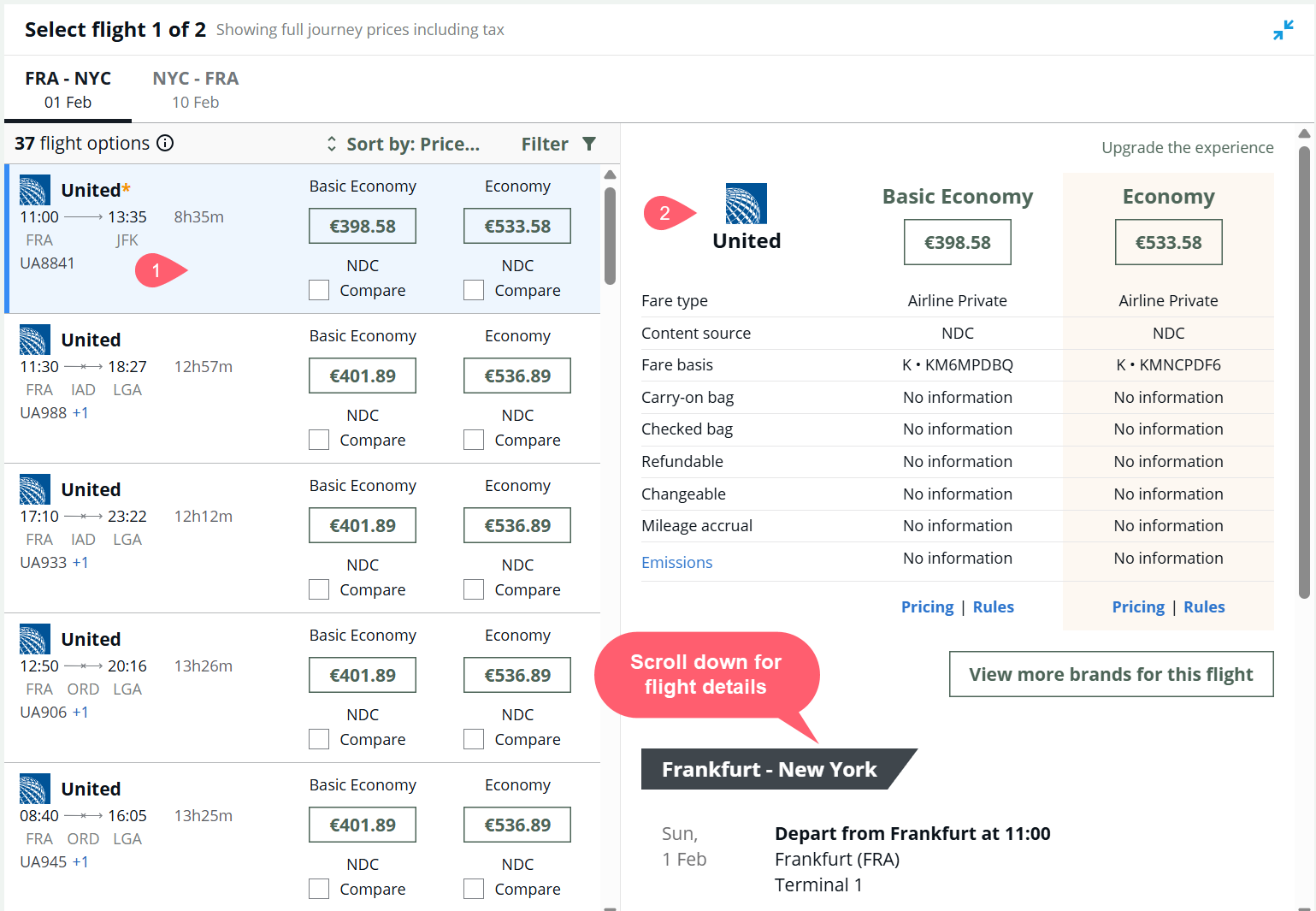
Task: Select flight number UA906 +1
Action: coord(54,712)
